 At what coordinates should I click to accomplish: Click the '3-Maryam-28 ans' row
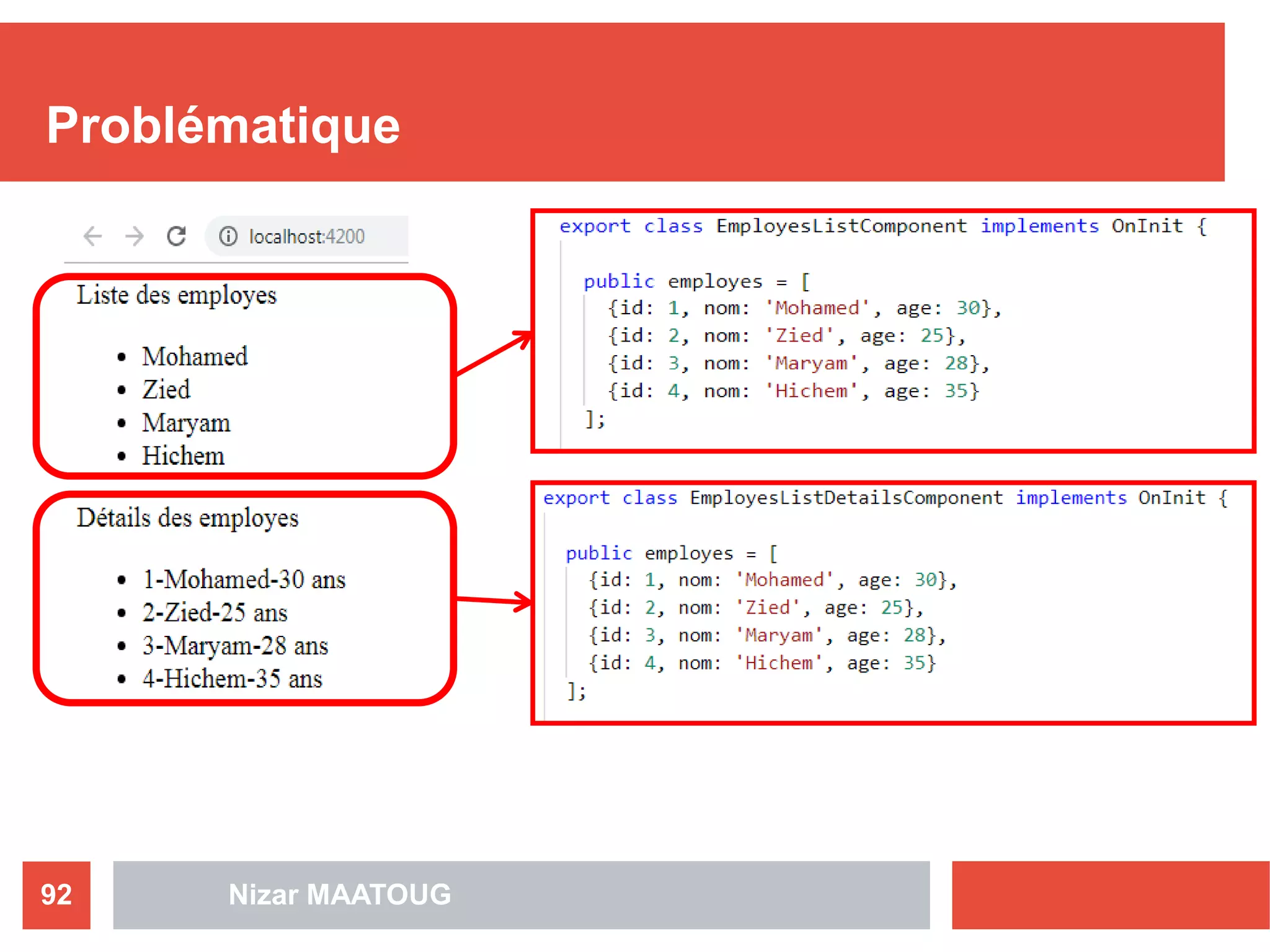[x=235, y=646]
